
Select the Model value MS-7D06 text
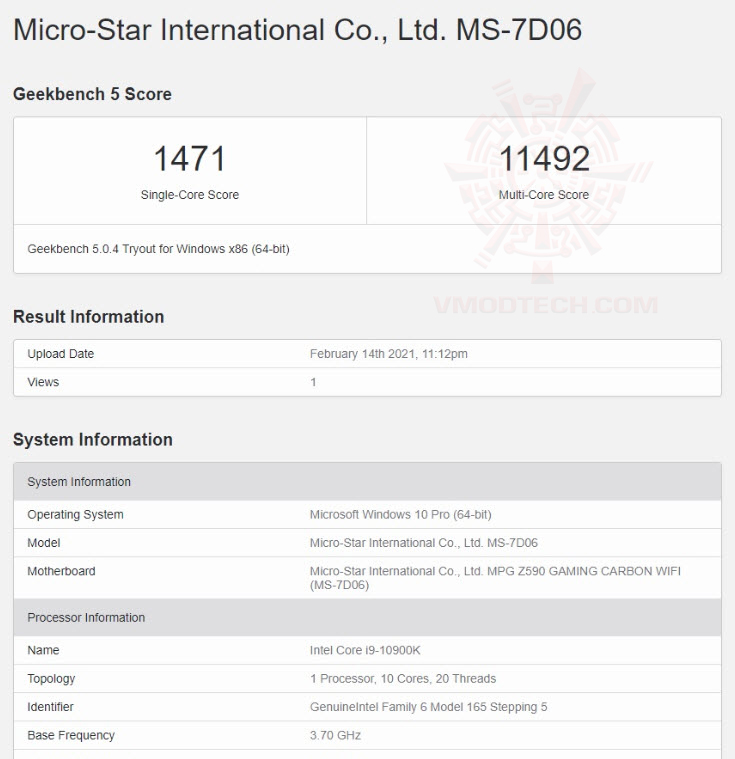click(x=424, y=543)
